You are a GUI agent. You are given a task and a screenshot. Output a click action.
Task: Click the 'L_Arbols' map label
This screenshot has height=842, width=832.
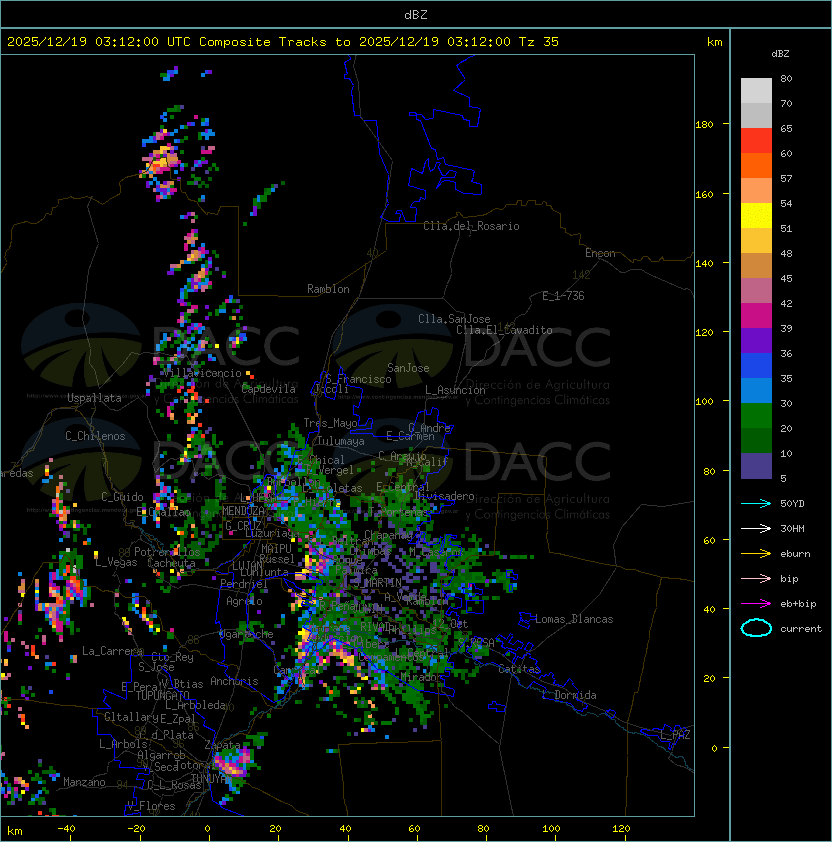(x=123, y=744)
